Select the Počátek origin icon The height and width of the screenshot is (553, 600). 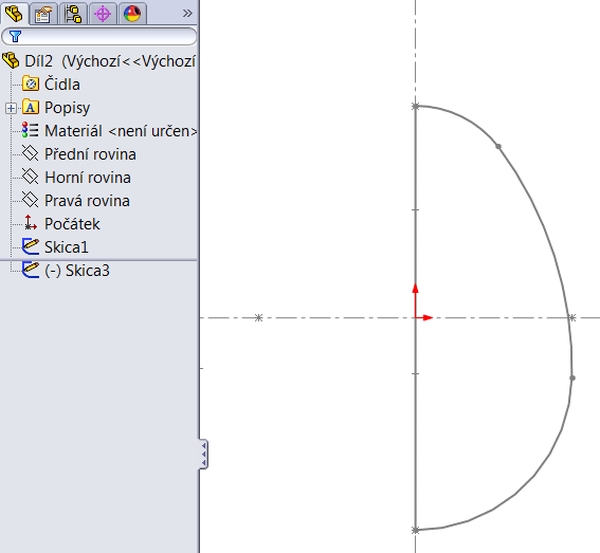point(30,224)
